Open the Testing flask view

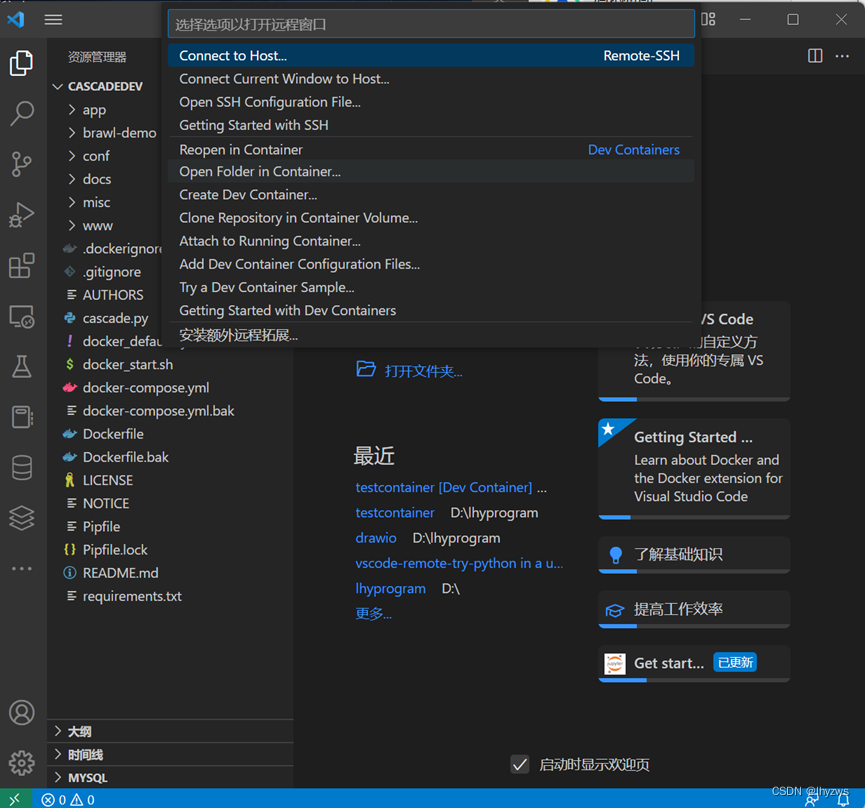click(22, 367)
